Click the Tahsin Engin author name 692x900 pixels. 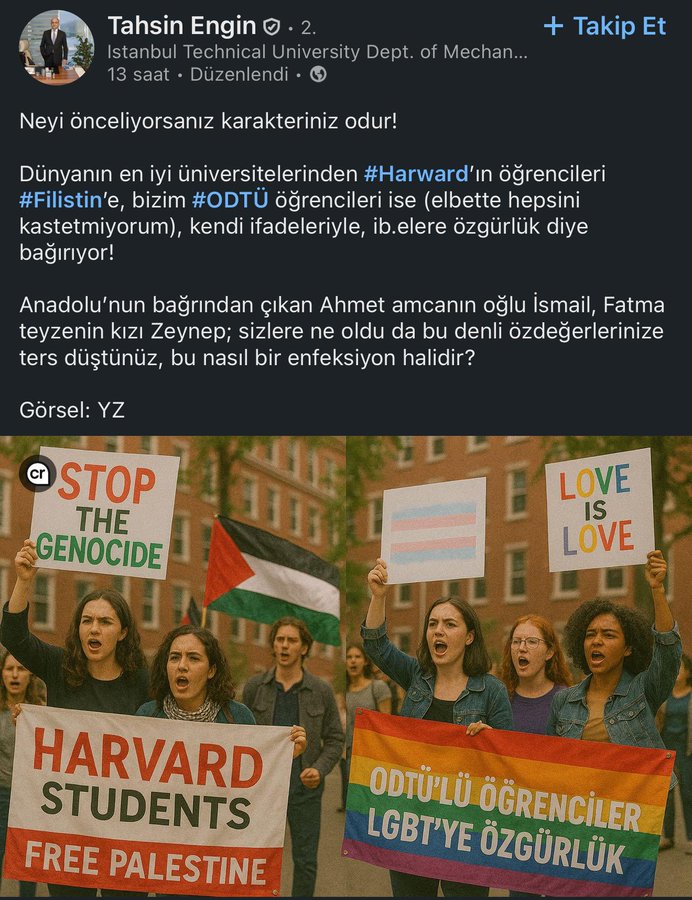181,26
